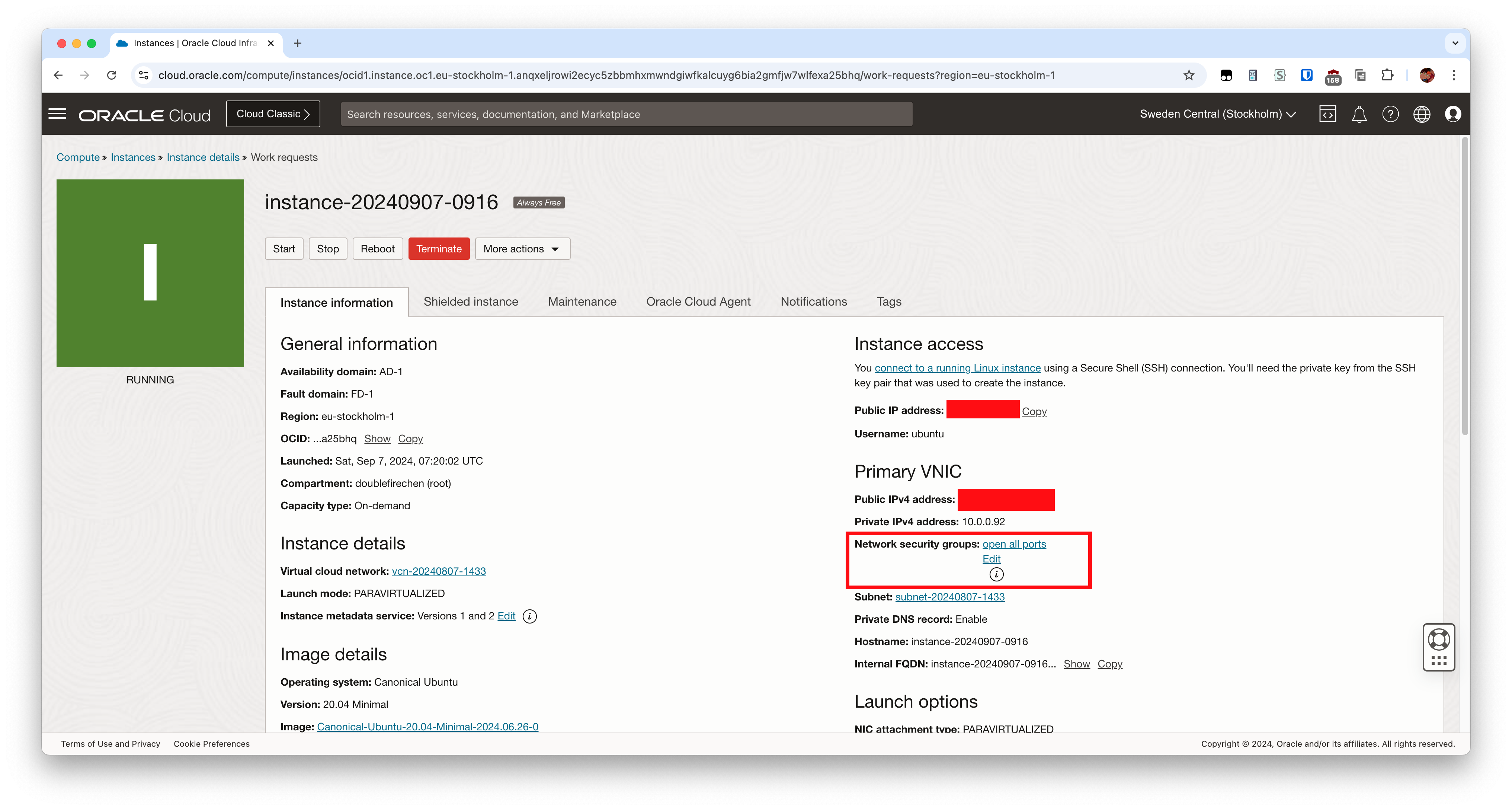Click info icon under Network security groups
Viewport: 1512px width, 810px height.
996,574
